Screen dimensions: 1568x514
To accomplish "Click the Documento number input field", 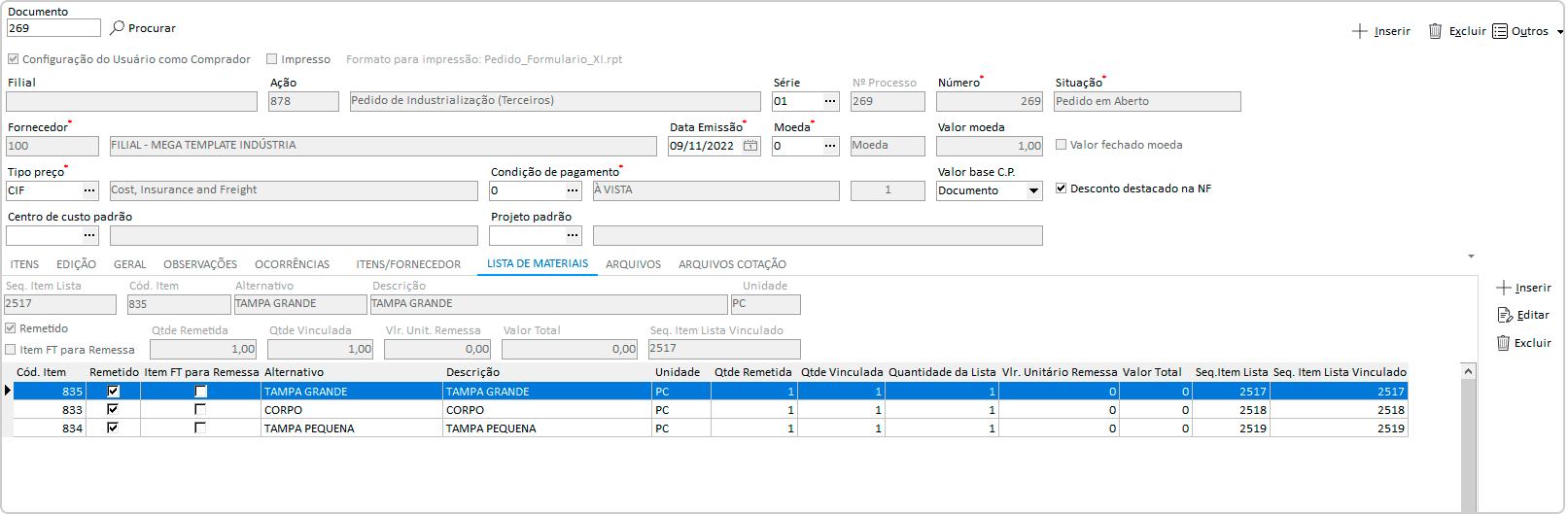I will point(52,28).
